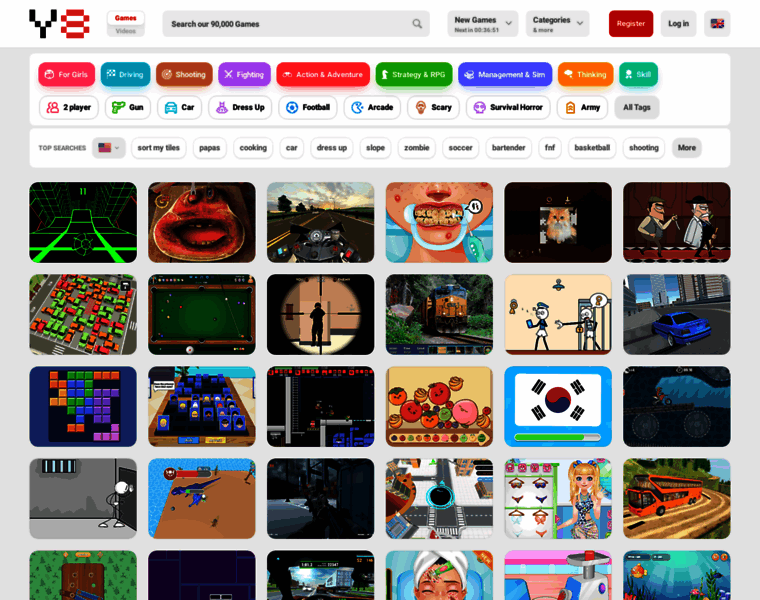Open the orange bus driving game
Viewport: 760px width, 600px height.
(x=677, y=499)
